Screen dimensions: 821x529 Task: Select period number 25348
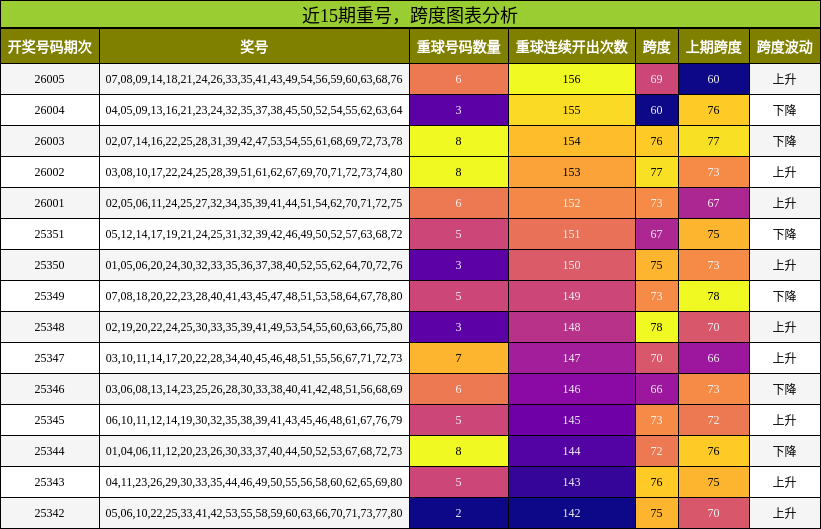click(x=50, y=327)
